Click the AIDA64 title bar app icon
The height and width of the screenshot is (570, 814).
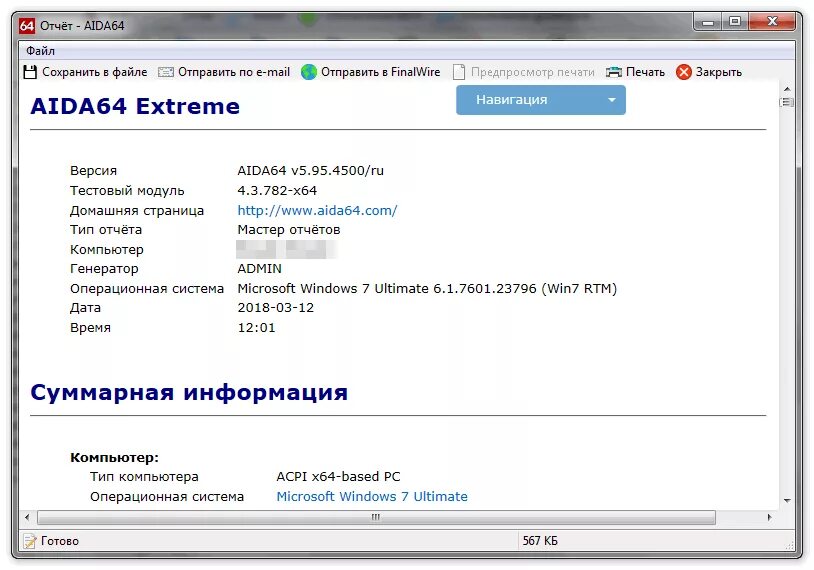point(27,25)
